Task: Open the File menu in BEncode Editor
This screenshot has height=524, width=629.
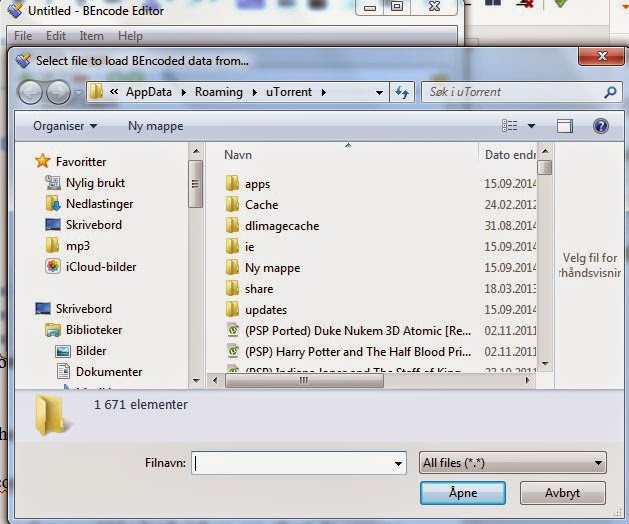Action: click(x=23, y=36)
